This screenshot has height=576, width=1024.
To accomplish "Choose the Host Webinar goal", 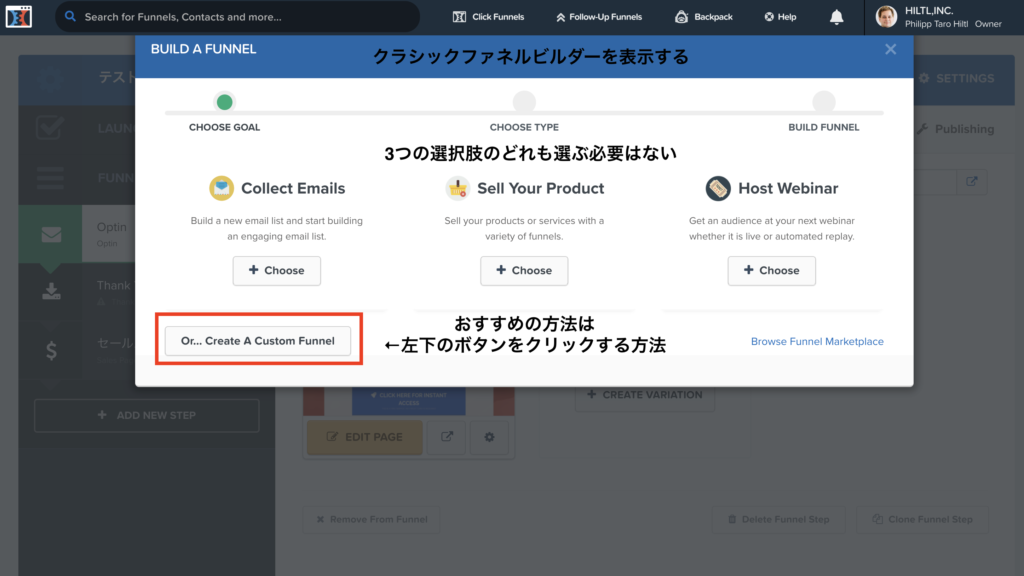I will pyautogui.click(x=771, y=270).
